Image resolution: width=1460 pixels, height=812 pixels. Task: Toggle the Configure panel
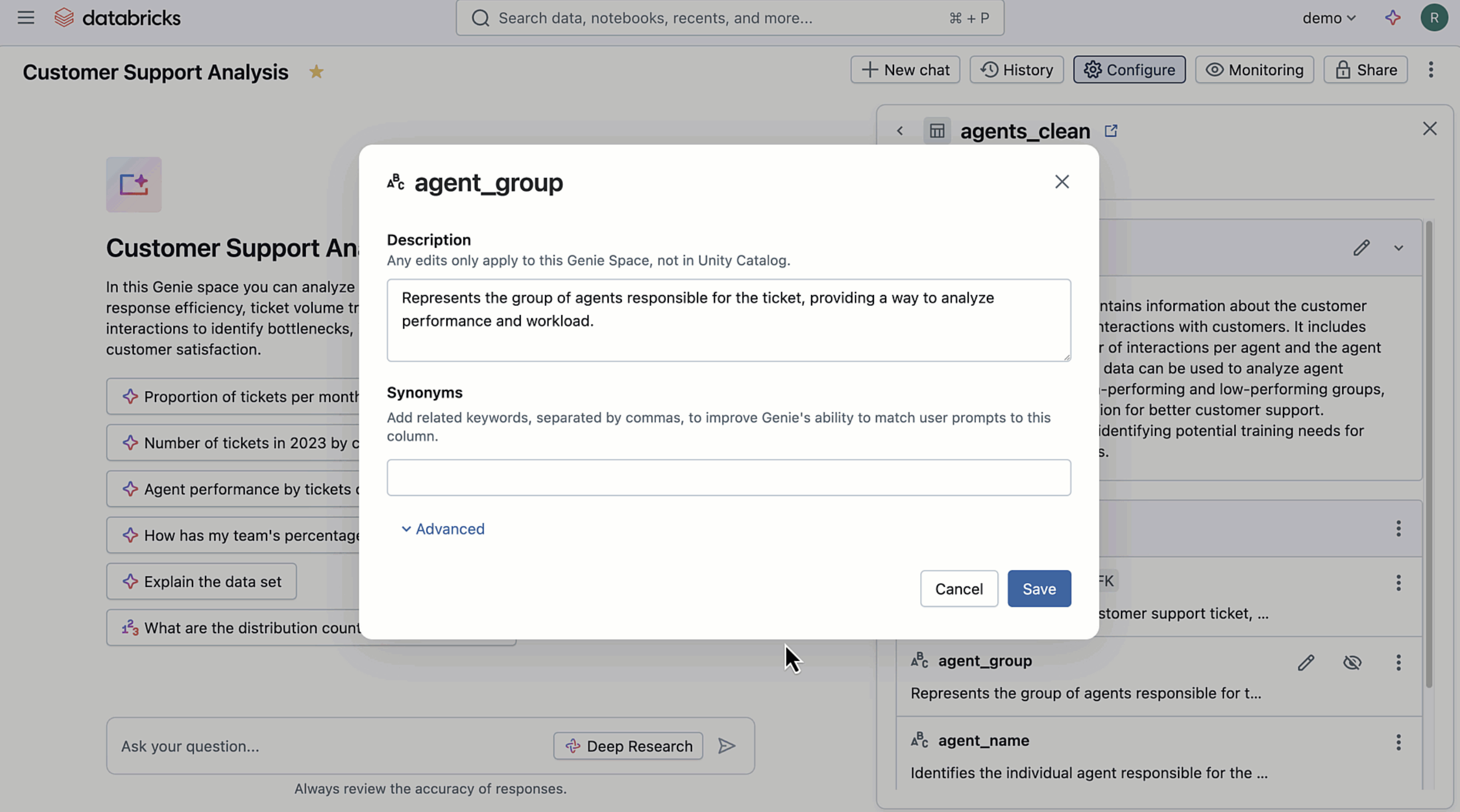pyautogui.click(x=1129, y=69)
